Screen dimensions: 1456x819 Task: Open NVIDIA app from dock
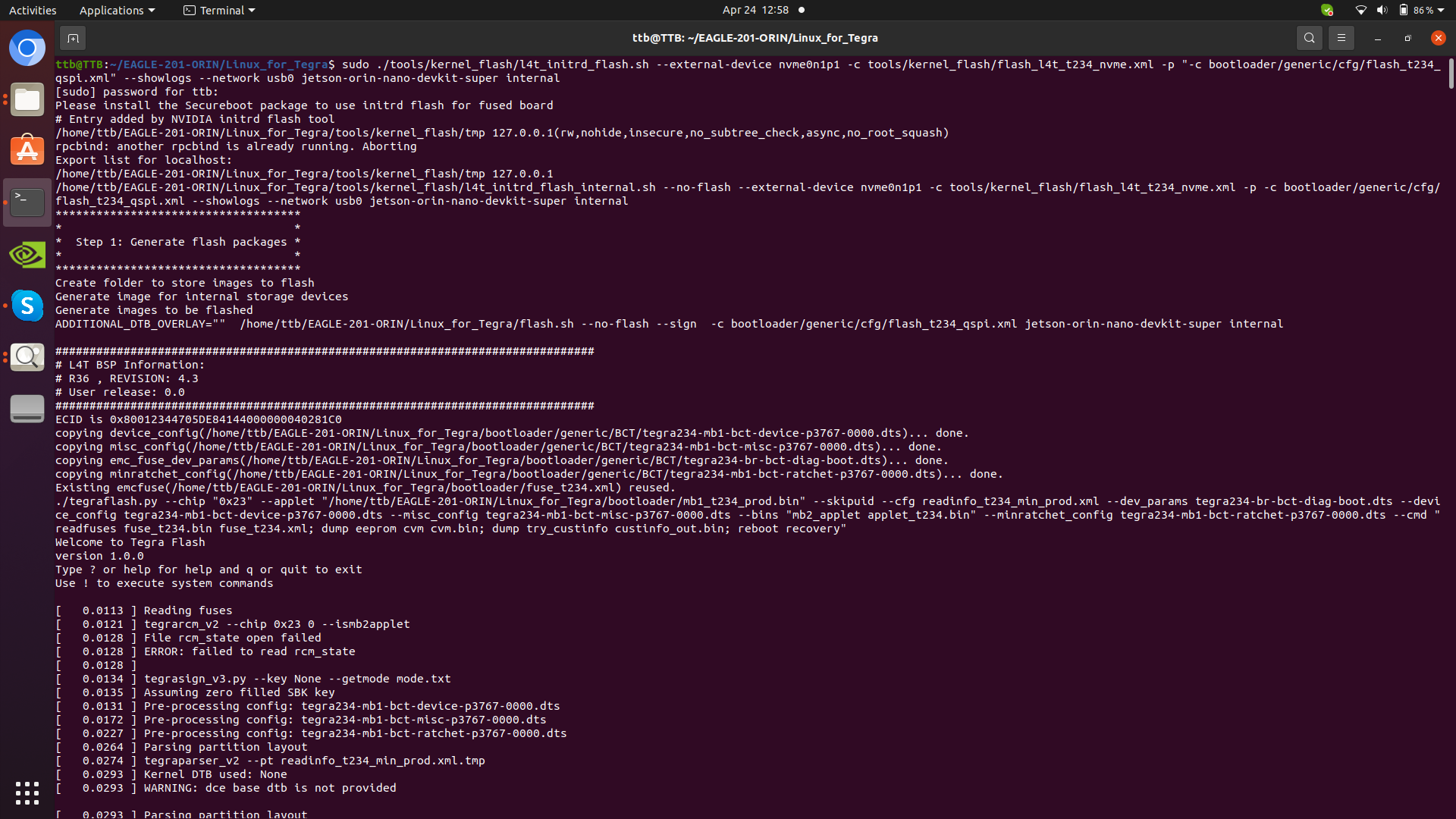pyautogui.click(x=27, y=254)
